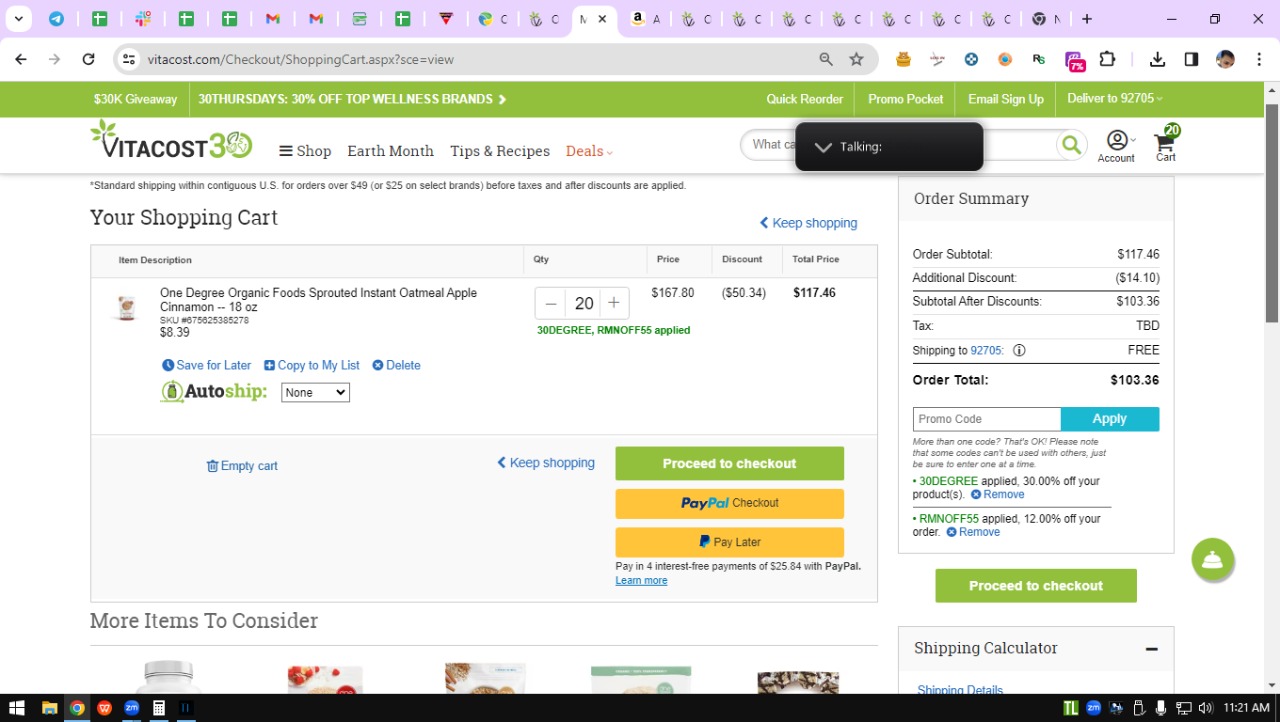Click the honey pot bear extension icon
The width and height of the screenshot is (1280, 722).
click(x=904, y=59)
